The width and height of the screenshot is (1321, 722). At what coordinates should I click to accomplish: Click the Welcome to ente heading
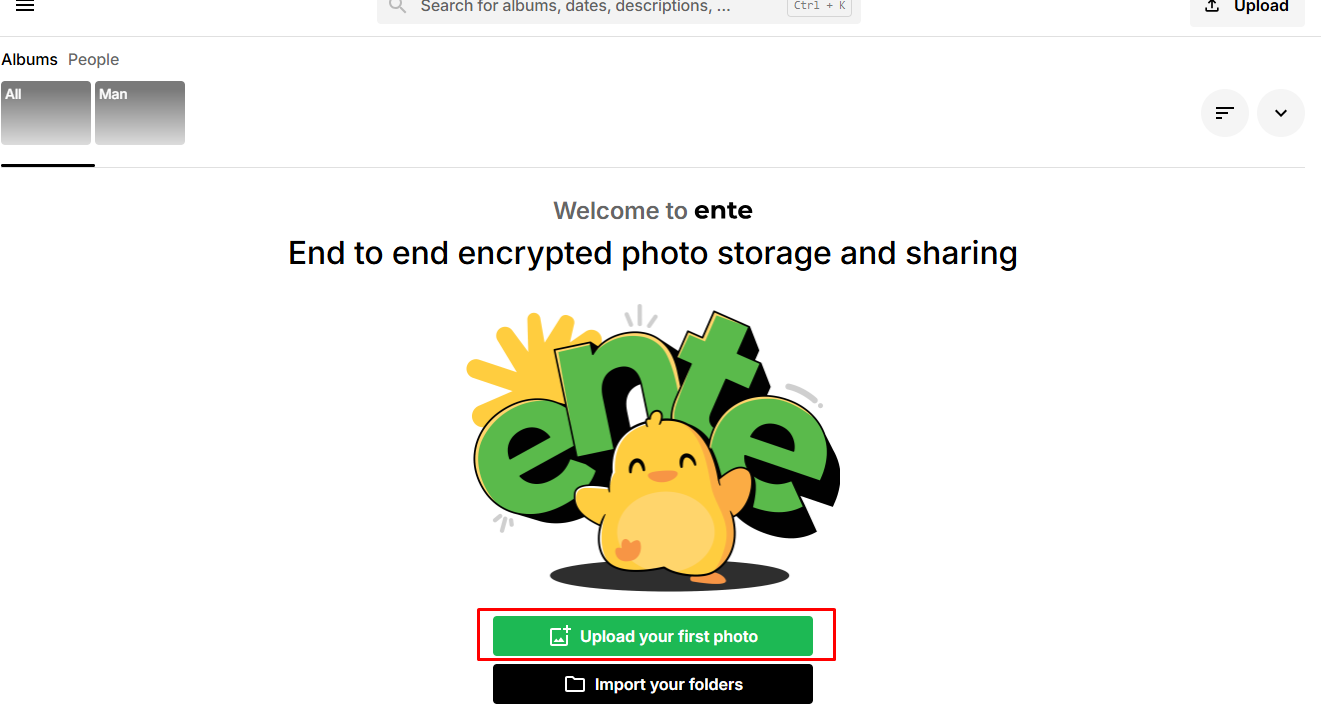coord(652,211)
